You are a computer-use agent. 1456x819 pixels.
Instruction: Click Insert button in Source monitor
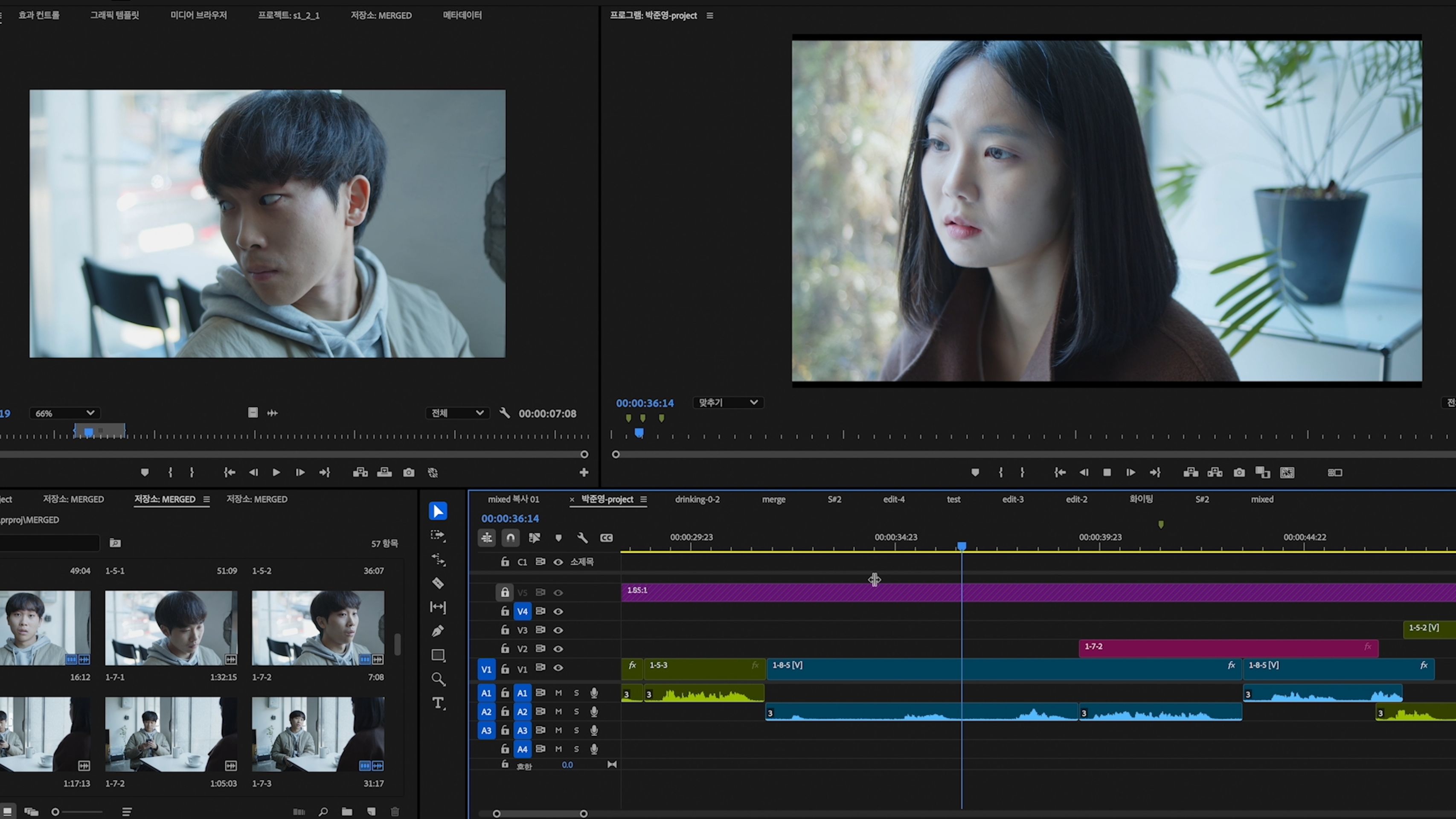click(360, 473)
